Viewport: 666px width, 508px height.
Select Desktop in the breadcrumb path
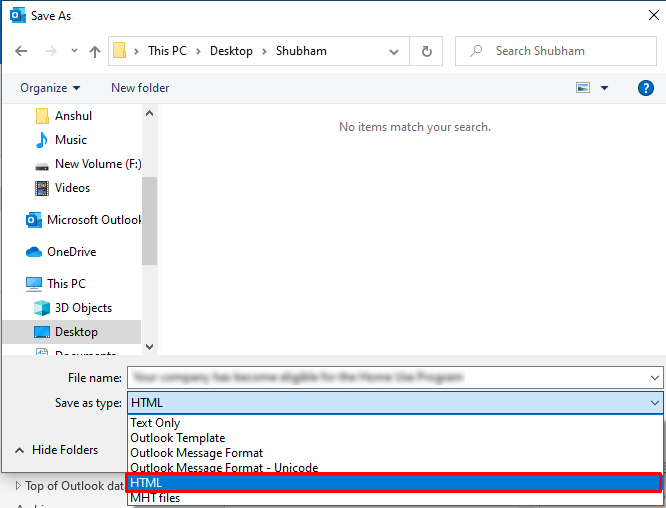coord(231,51)
